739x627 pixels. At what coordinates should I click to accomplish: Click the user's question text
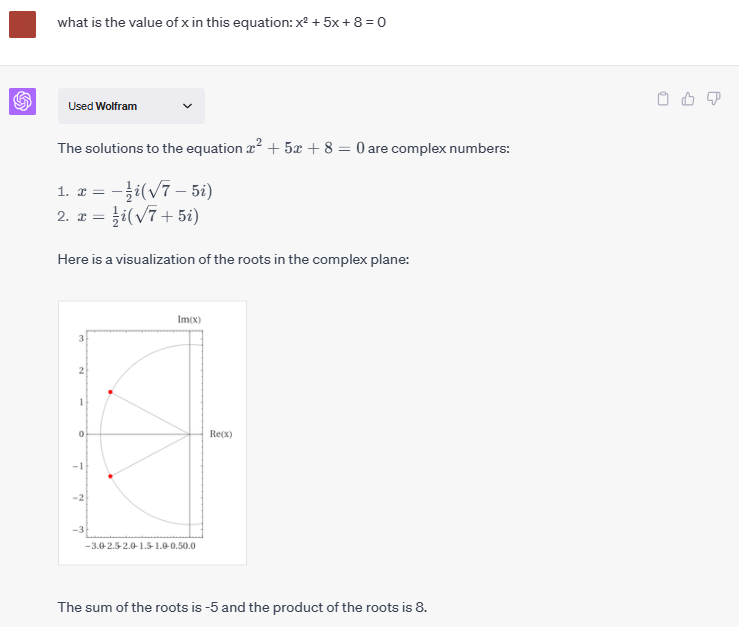coord(222,23)
